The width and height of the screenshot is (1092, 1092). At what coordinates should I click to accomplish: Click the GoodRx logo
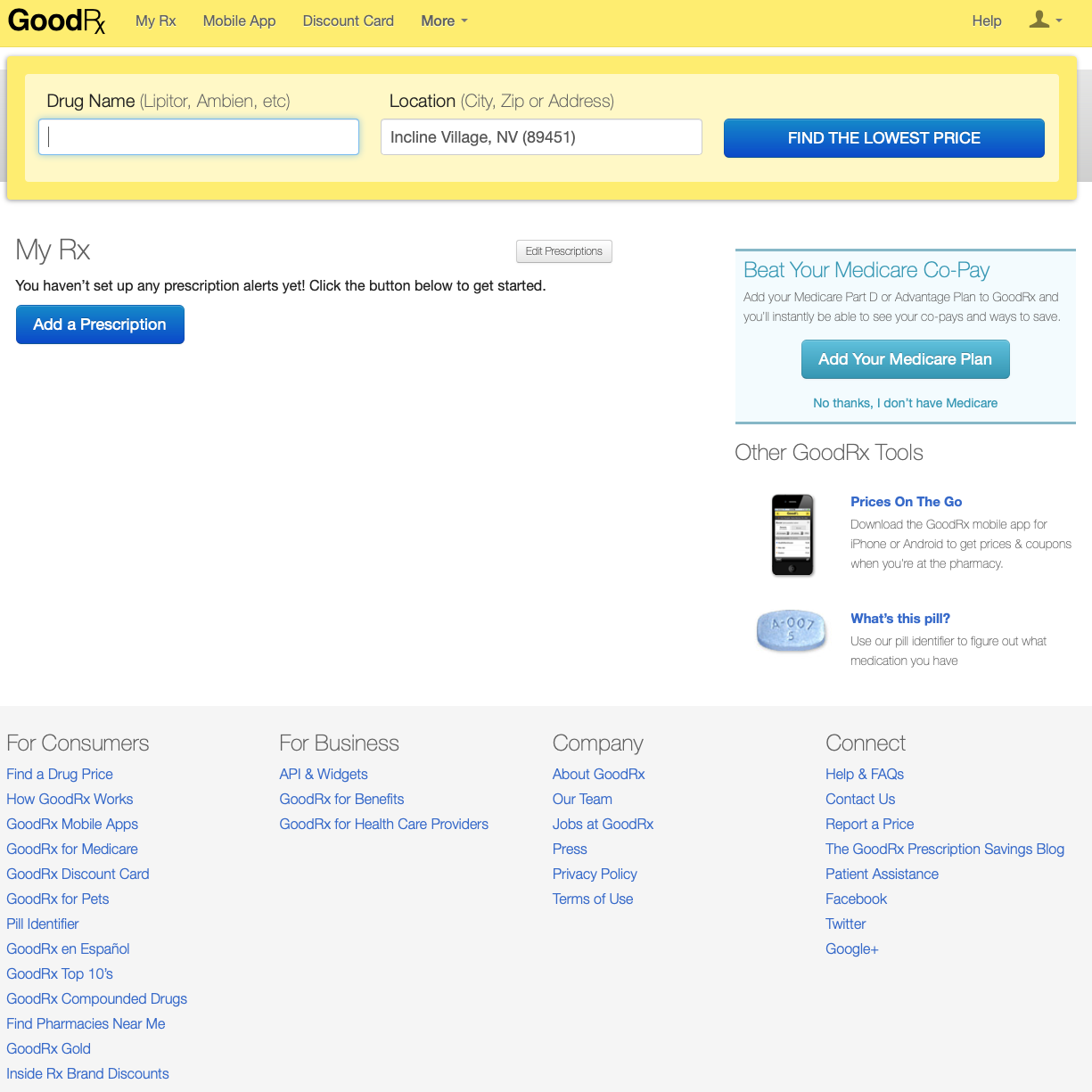click(57, 21)
